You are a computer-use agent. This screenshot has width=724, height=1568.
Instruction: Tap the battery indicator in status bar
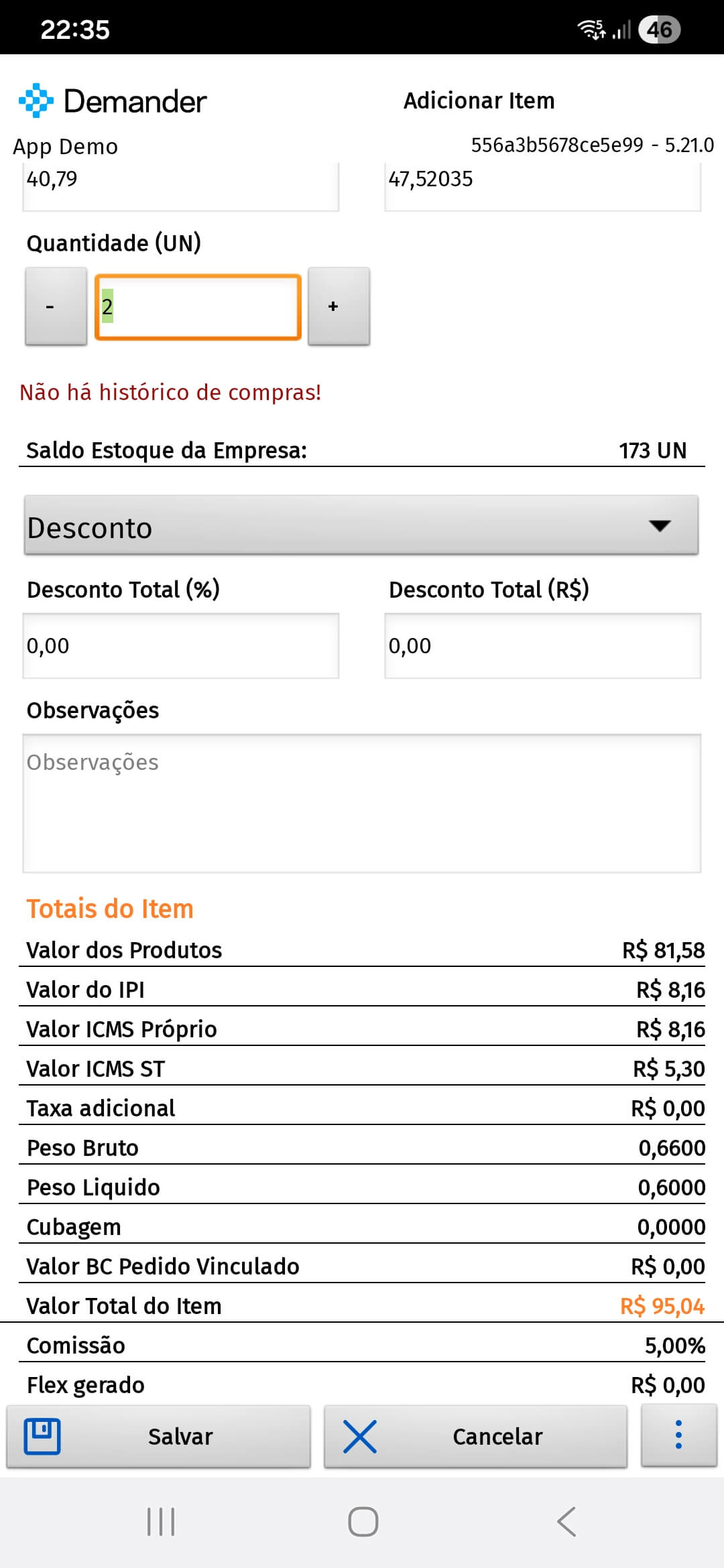659,29
